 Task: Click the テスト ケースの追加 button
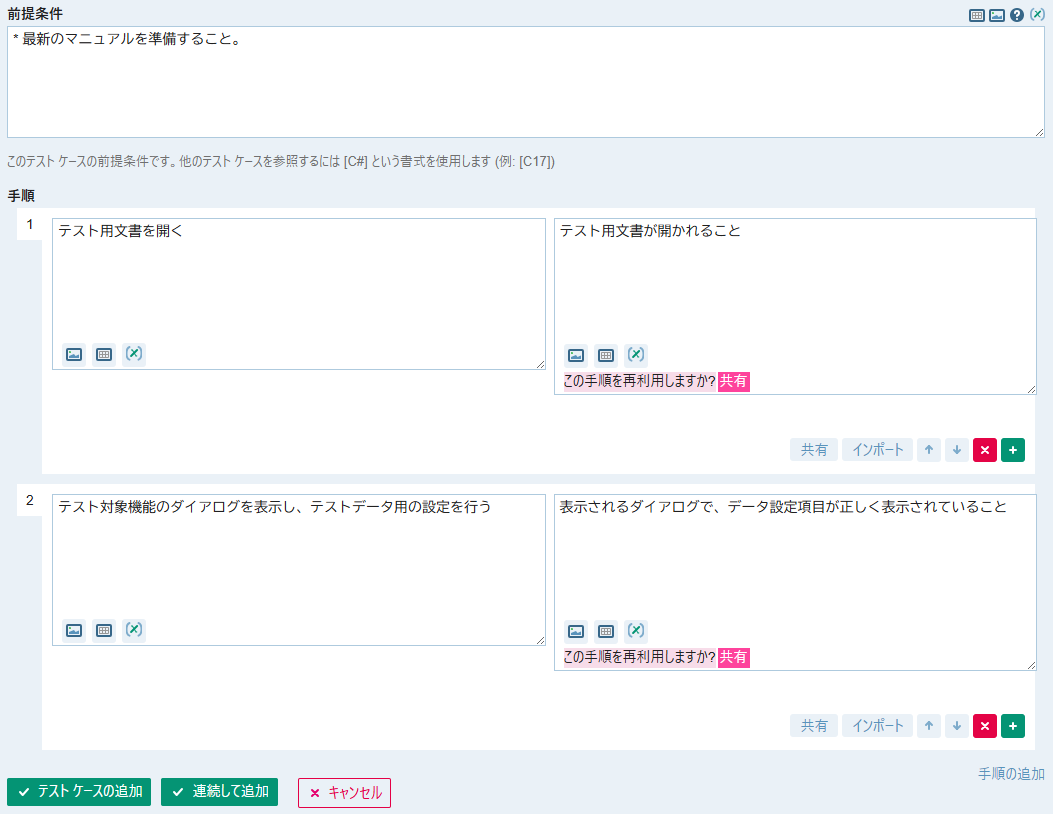tap(79, 792)
